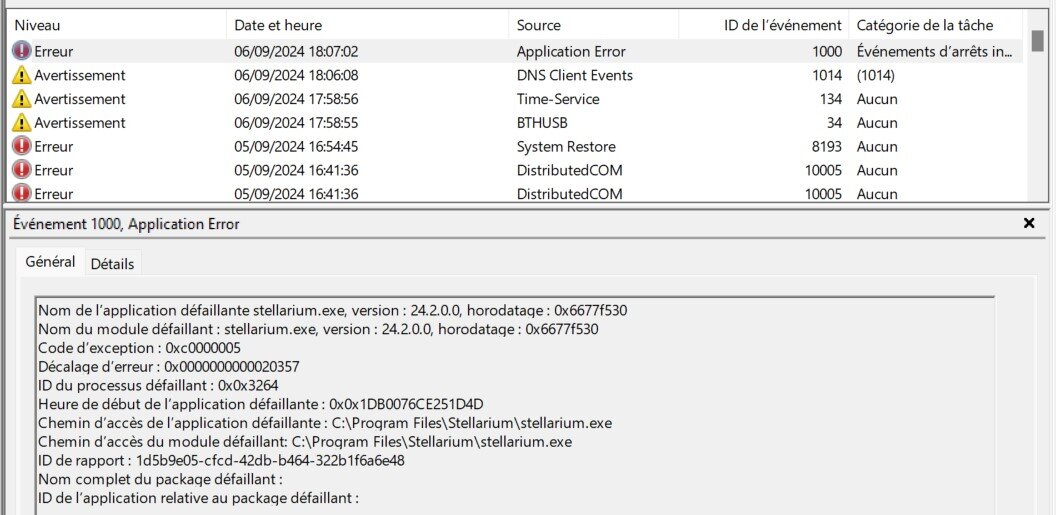Click the warning icon for DNS Client Events
Image resolution: width=1056 pixels, height=515 pixels.
coord(21,75)
